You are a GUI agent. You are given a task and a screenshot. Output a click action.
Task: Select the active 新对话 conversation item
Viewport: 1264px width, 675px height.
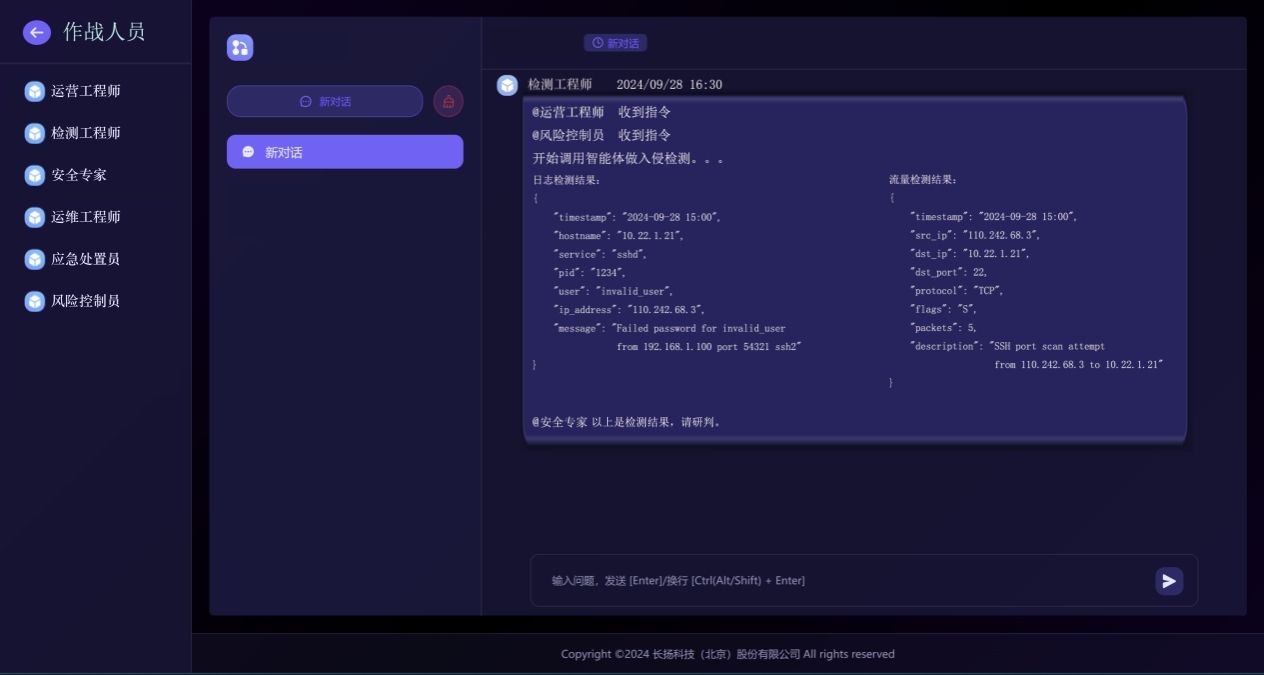pos(345,151)
